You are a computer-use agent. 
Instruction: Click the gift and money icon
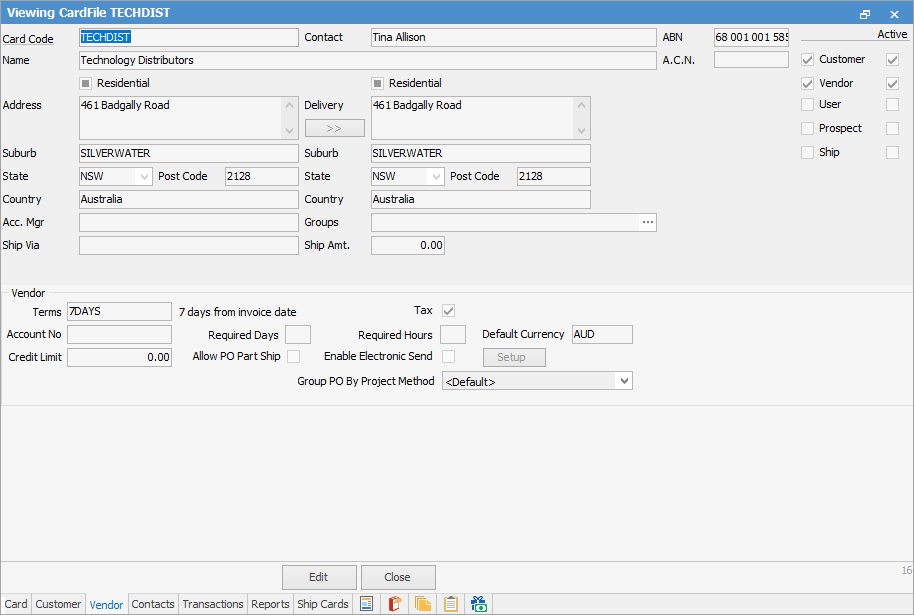coord(479,604)
